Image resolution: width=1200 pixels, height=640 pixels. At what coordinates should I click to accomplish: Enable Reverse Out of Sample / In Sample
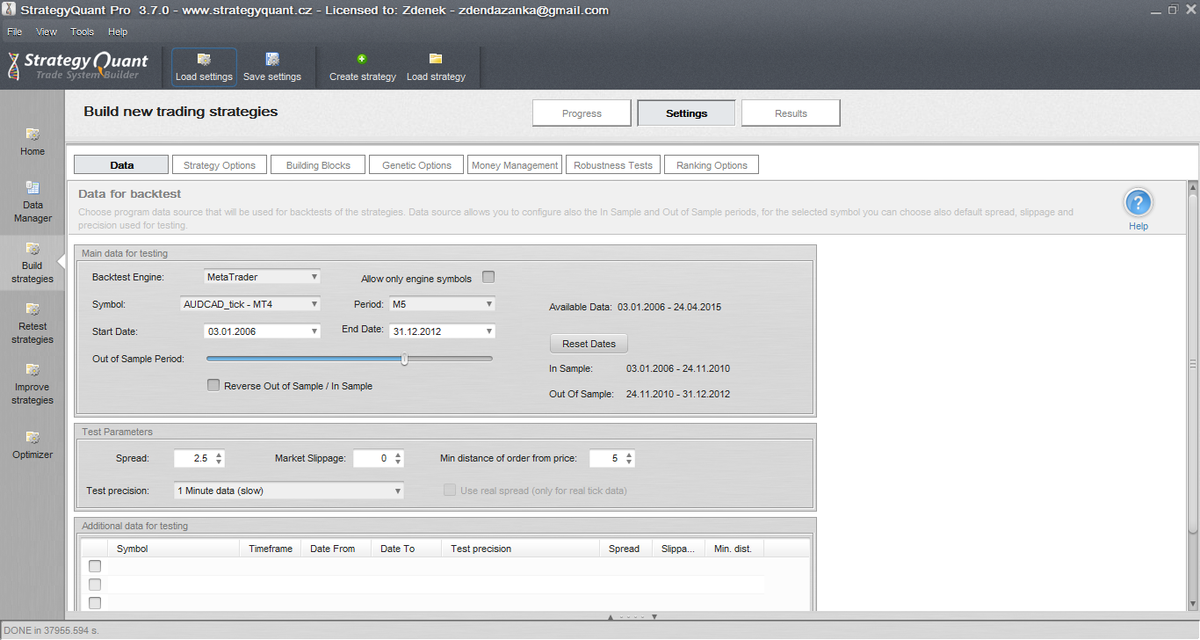[x=213, y=385]
